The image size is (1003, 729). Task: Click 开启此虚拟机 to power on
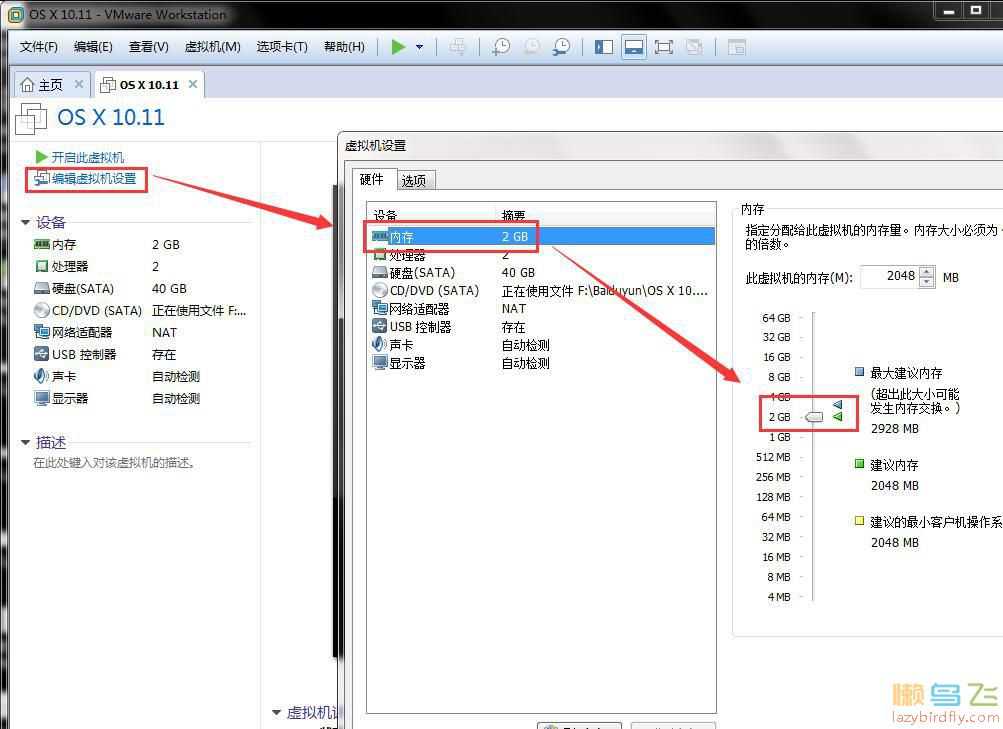point(80,157)
